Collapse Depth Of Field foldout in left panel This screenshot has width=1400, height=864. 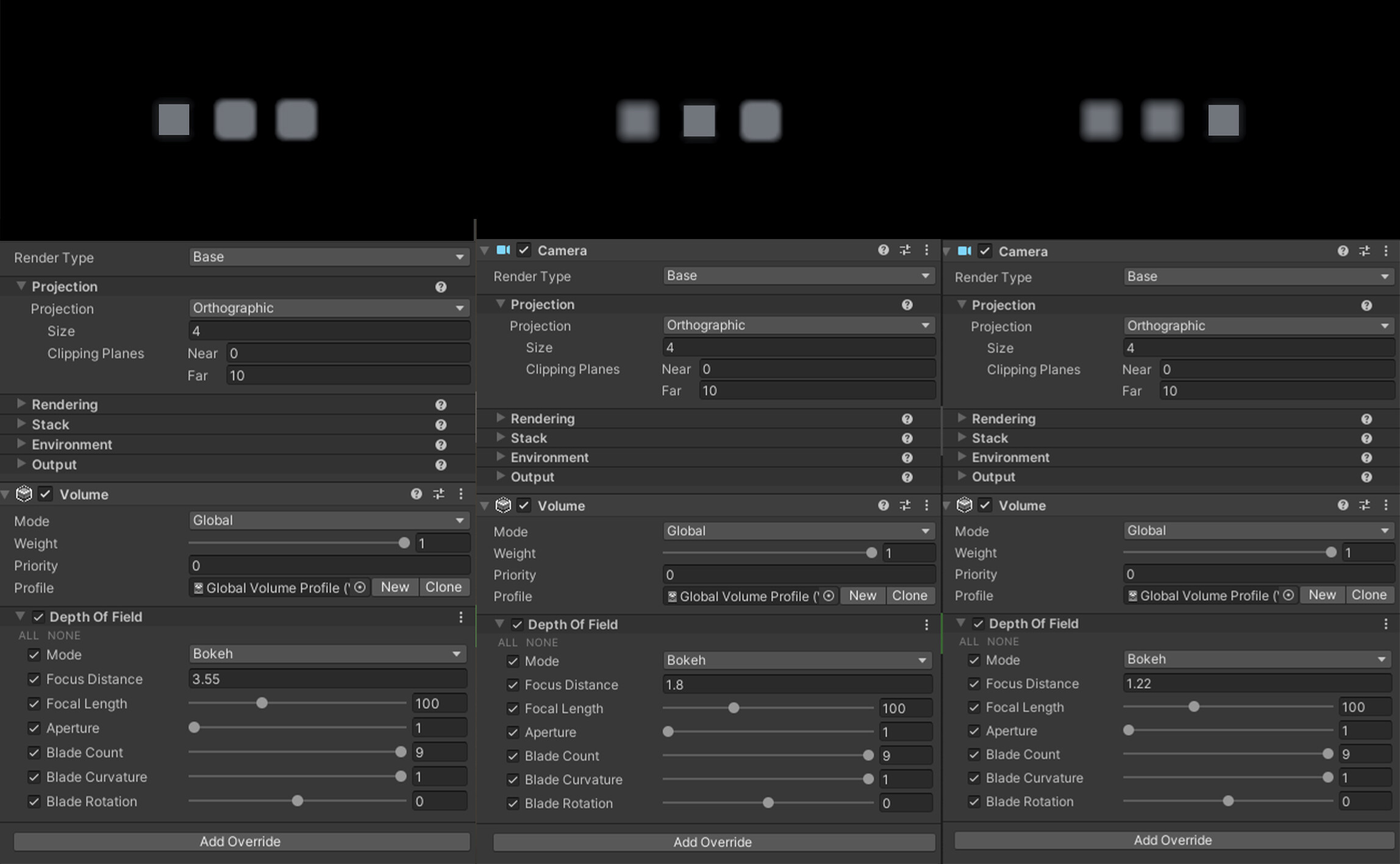point(20,616)
